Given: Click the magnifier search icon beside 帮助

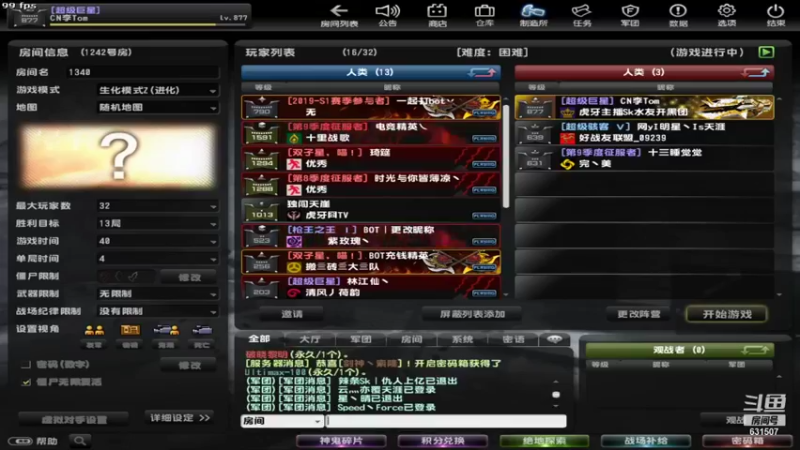Looking at the screenshot, I should (80, 440).
